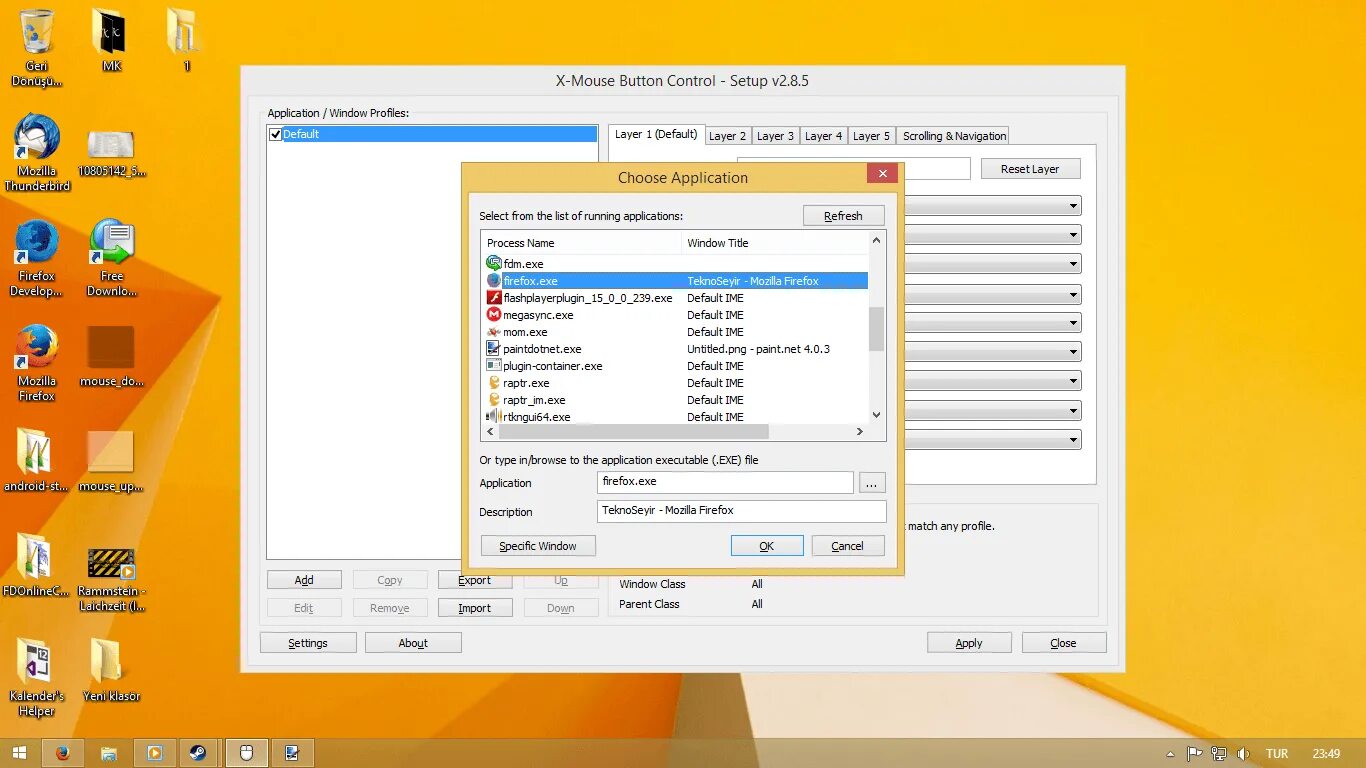This screenshot has height=768, width=1366.
Task: Click "Untitled.png - paint.net 4.0.3" window title
Action: (x=759, y=349)
